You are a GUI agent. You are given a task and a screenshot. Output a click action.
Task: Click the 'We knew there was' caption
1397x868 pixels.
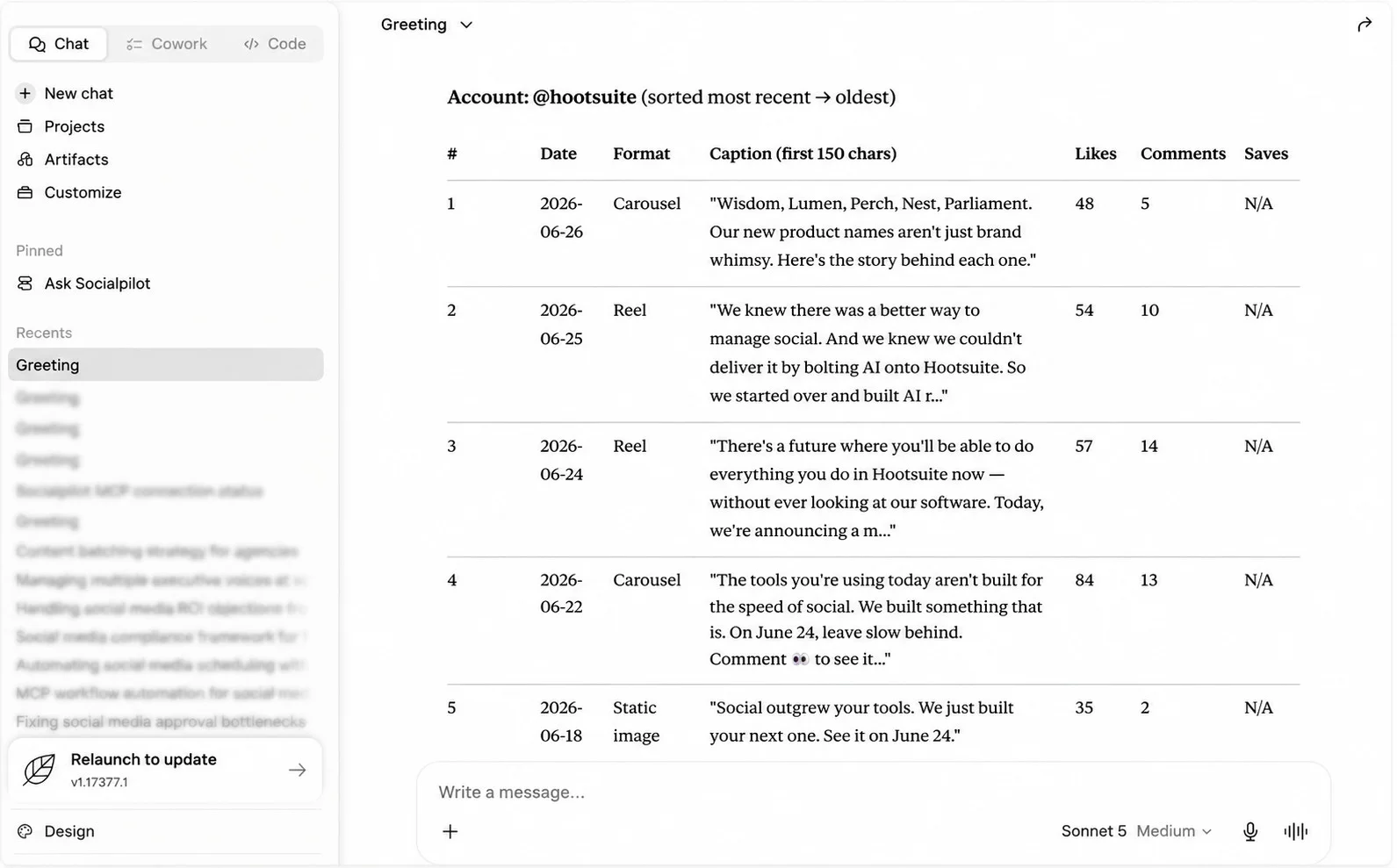[x=868, y=353]
